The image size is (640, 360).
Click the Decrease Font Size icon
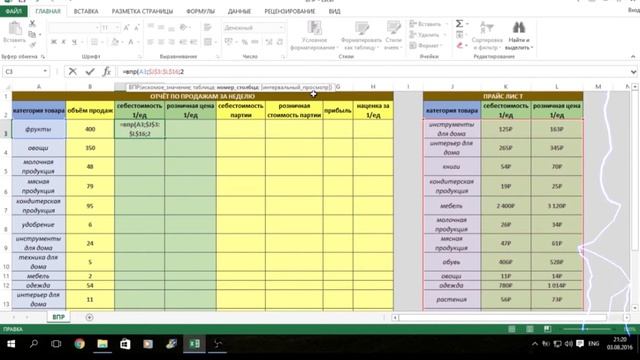137,28
